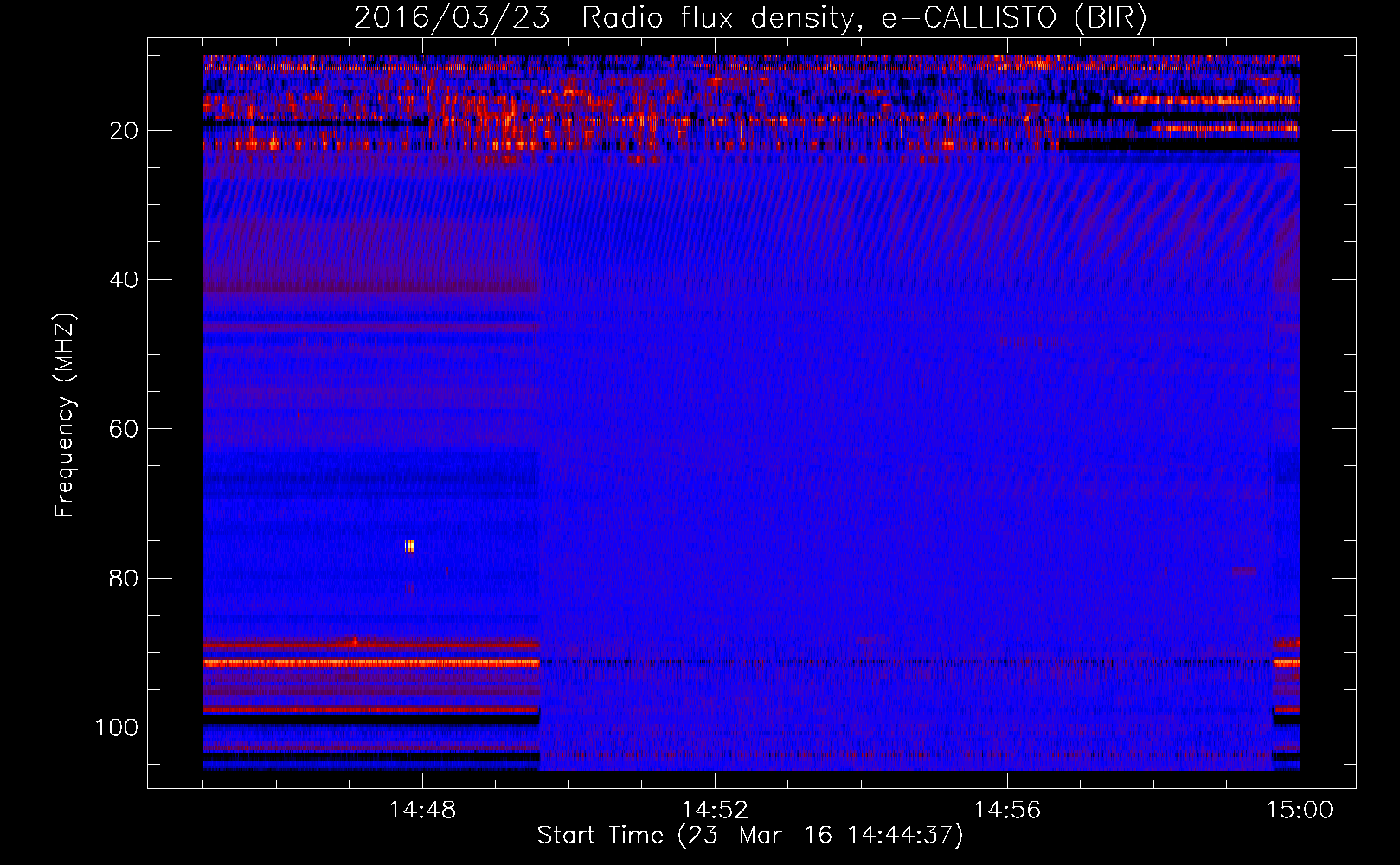1400x865 pixels.
Task: Click the '15:00' time tick label
Action: [1300, 811]
